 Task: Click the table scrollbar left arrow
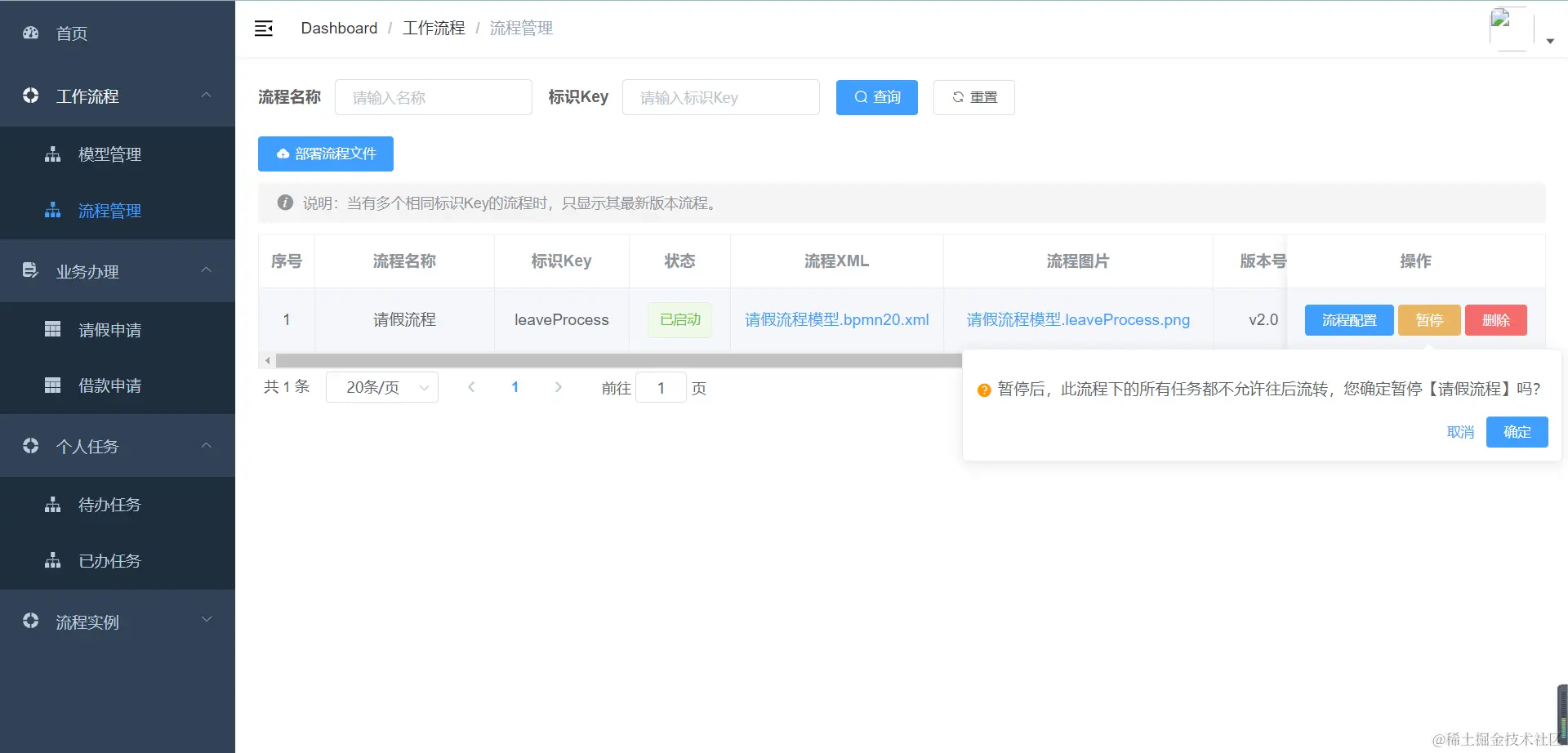(267, 360)
